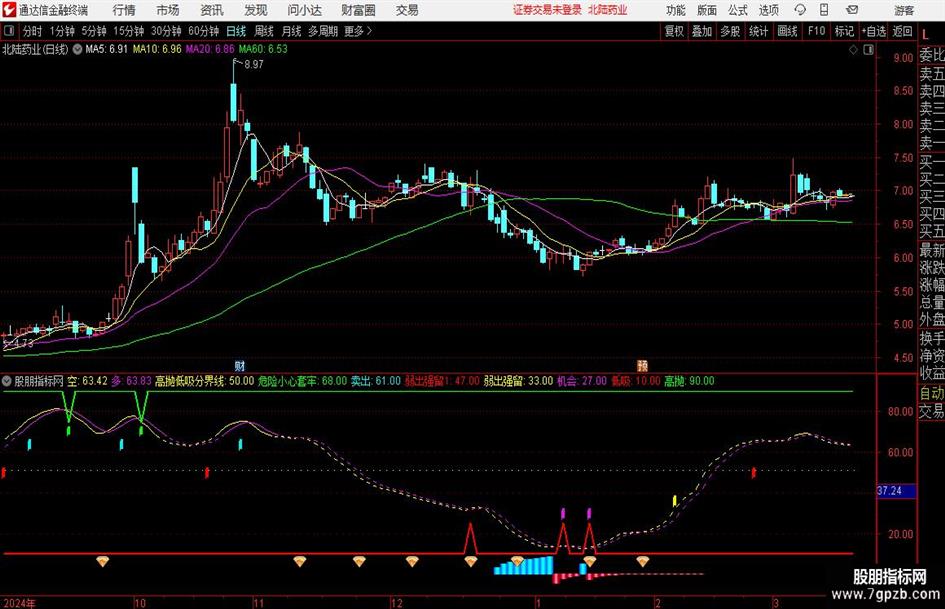Select the 多周期 multi-period tab
The height and width of the screenshot is (609, 945).
[x=323, y=31]
